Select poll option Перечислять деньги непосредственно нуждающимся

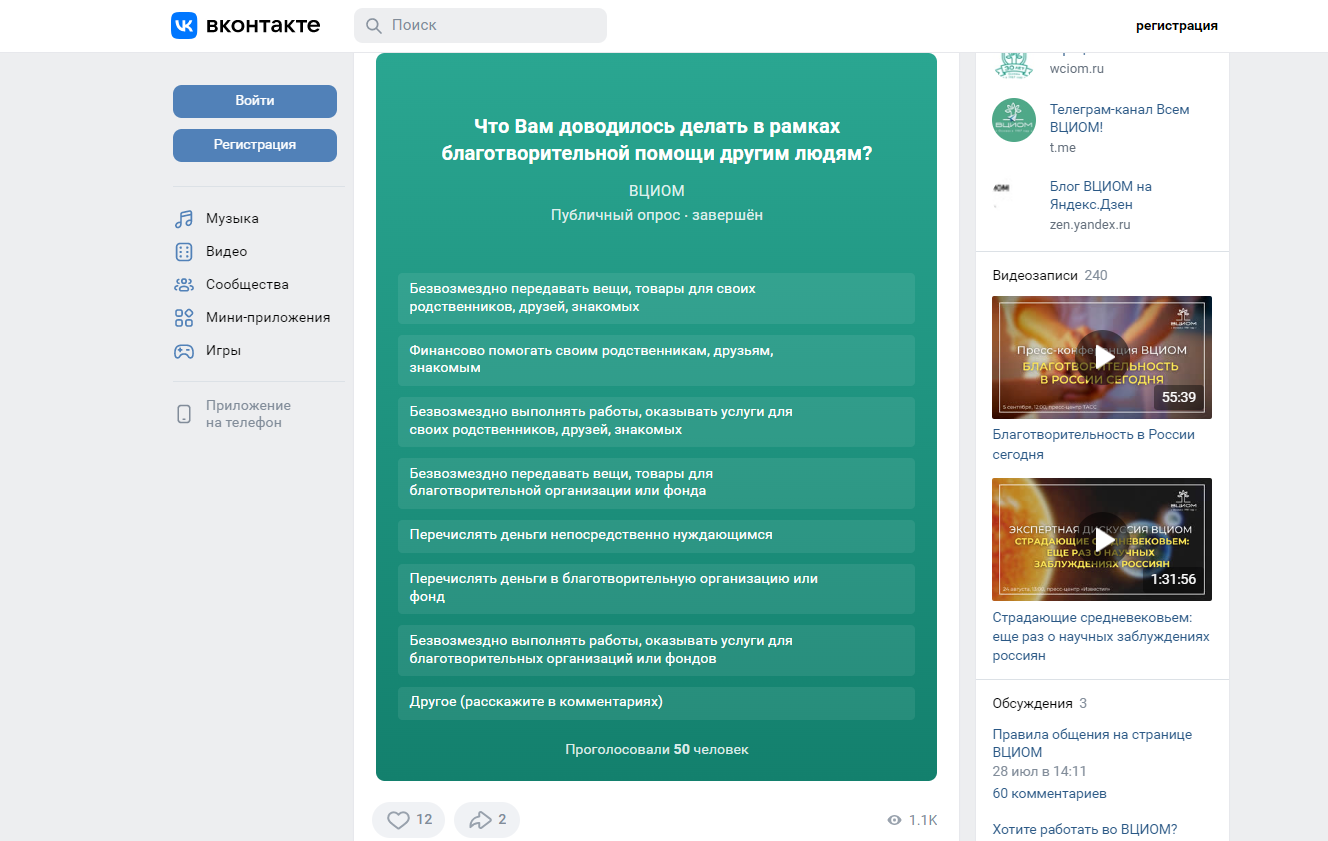(656, 536)
